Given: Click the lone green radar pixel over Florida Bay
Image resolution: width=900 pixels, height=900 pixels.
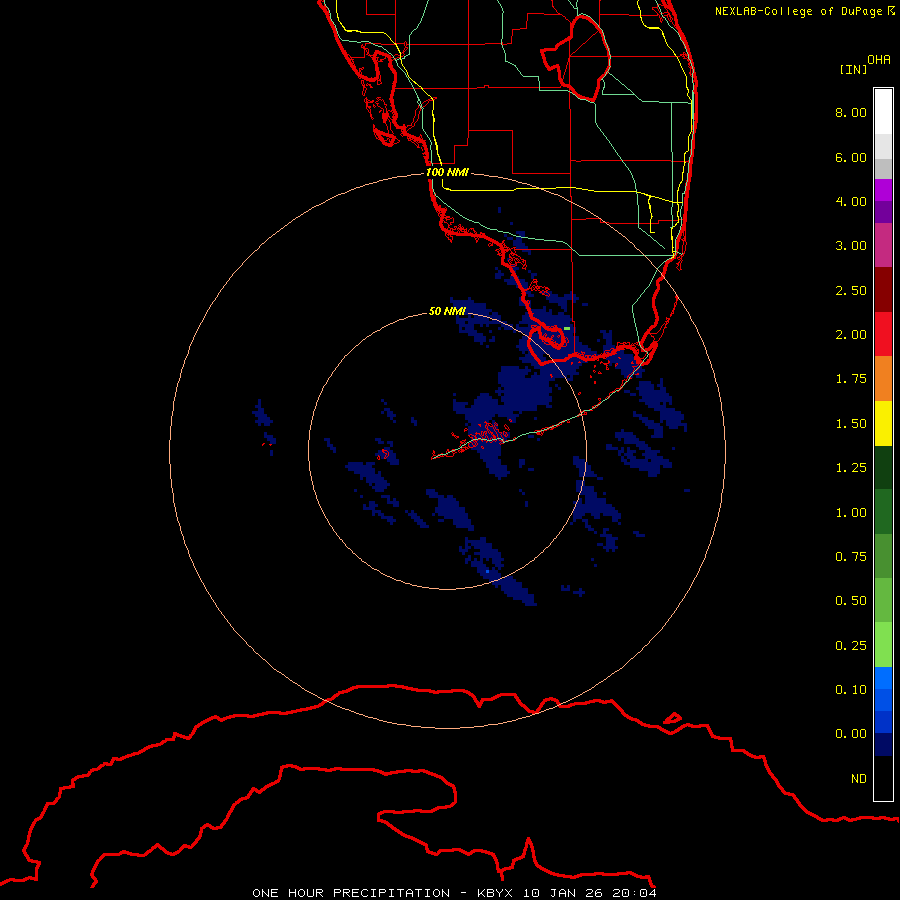Looking at the screenshot, I should (x=567, y=328).
